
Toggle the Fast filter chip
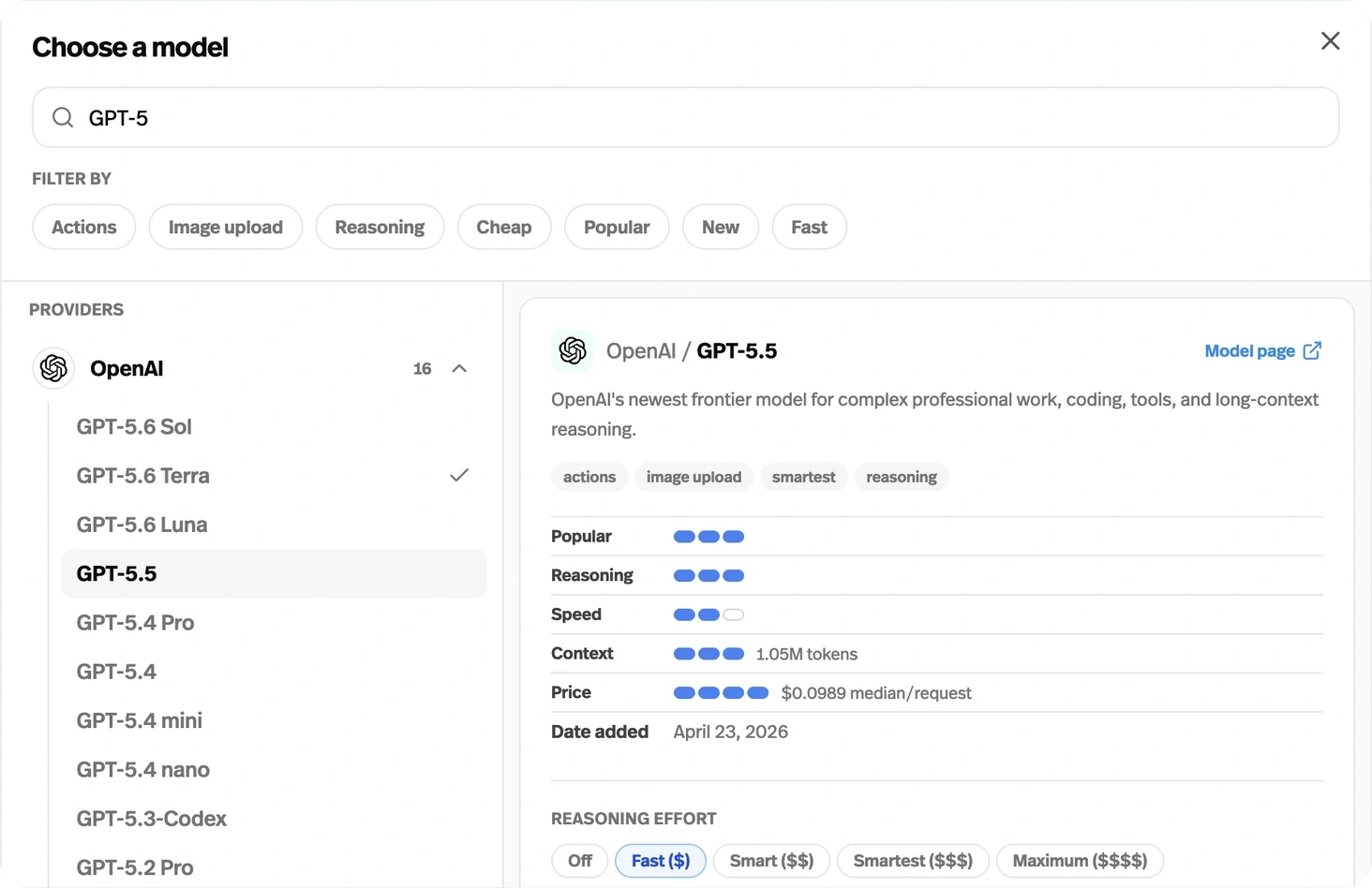coord(810,227)
